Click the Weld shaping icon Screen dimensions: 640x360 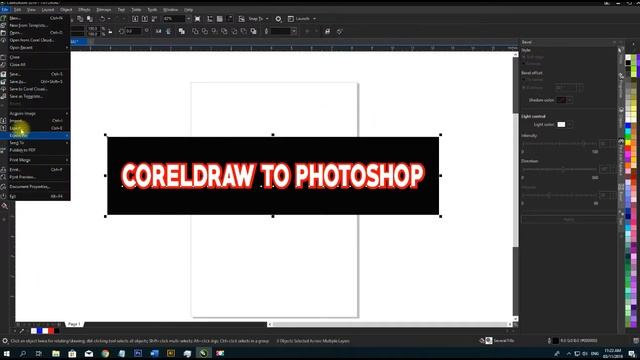click(195, 31)
